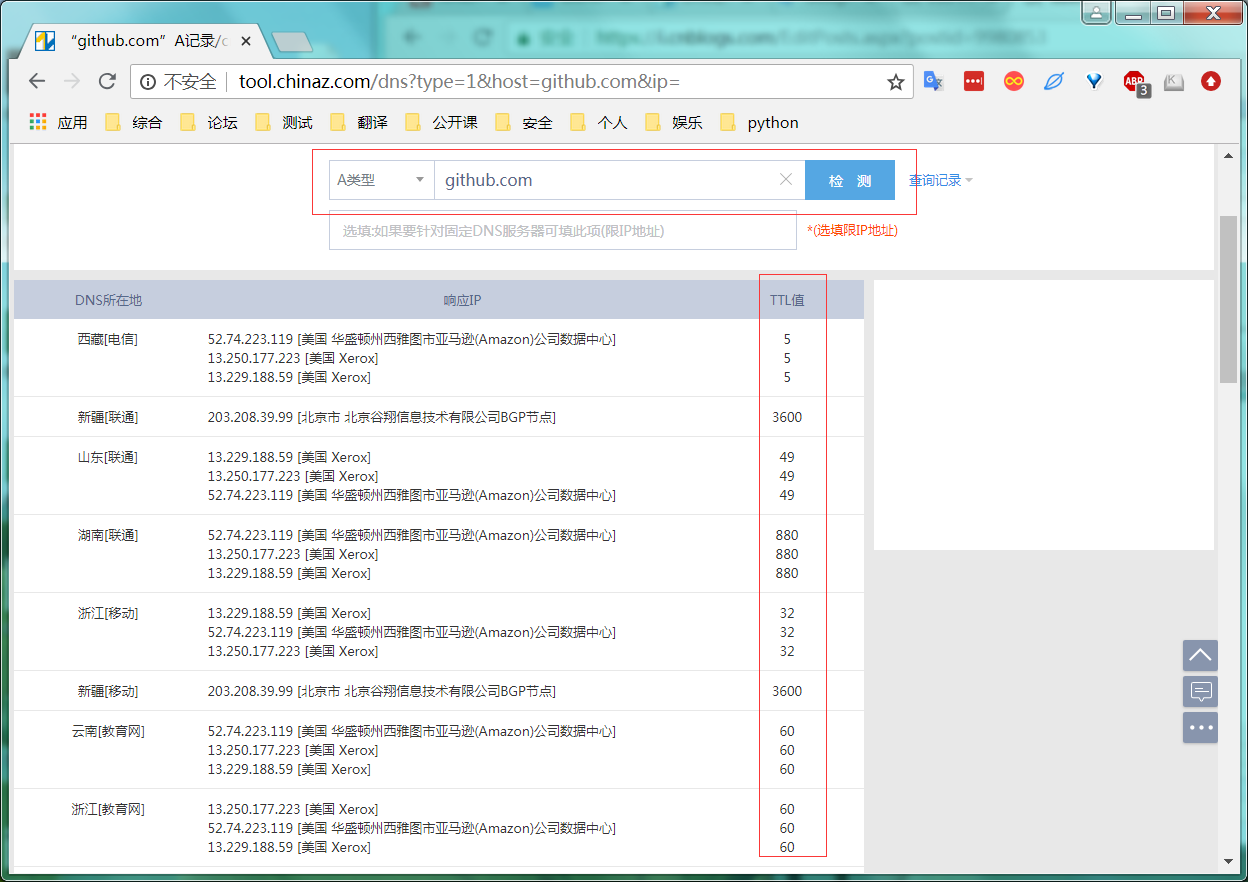Select the 新疆[联通] DNS location cell
1248x882 pixels.
[108, 417]
